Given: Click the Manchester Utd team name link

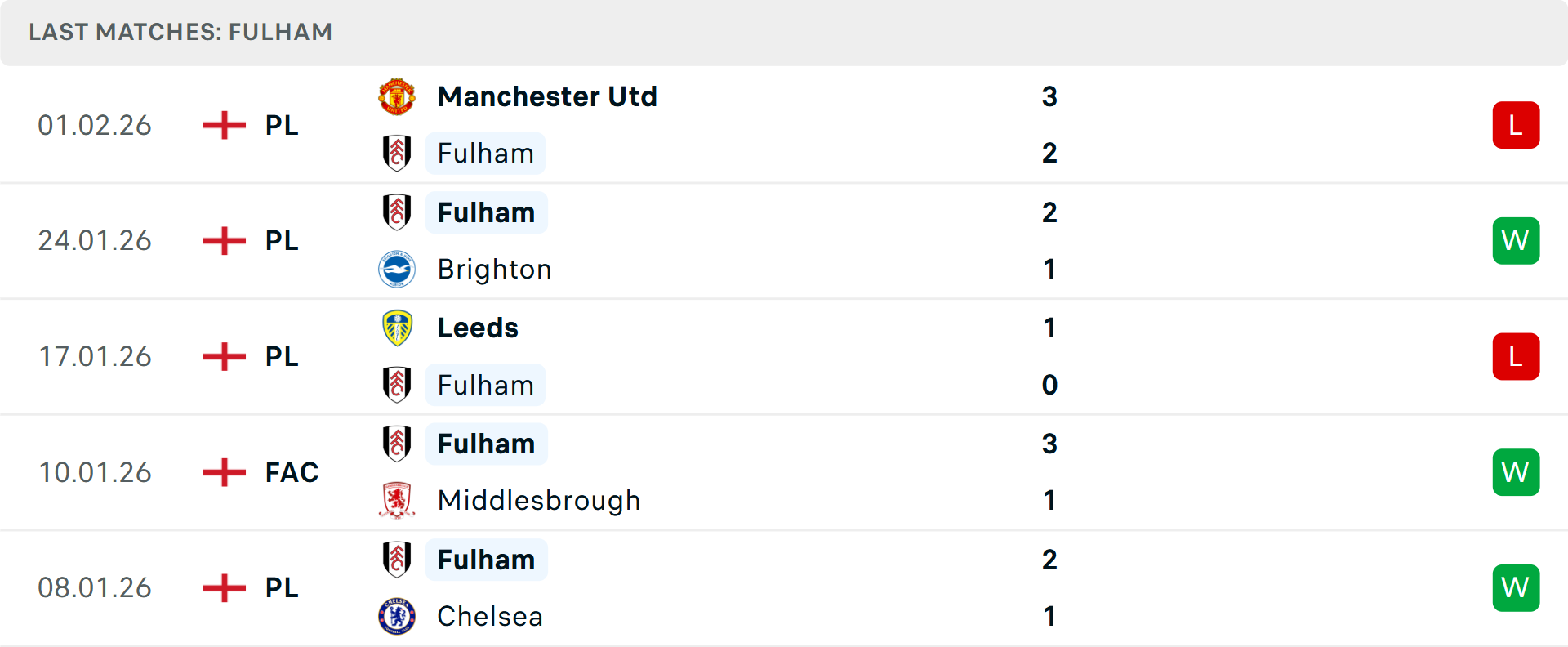Looking at the screenshot, I should tap(547, 96).
